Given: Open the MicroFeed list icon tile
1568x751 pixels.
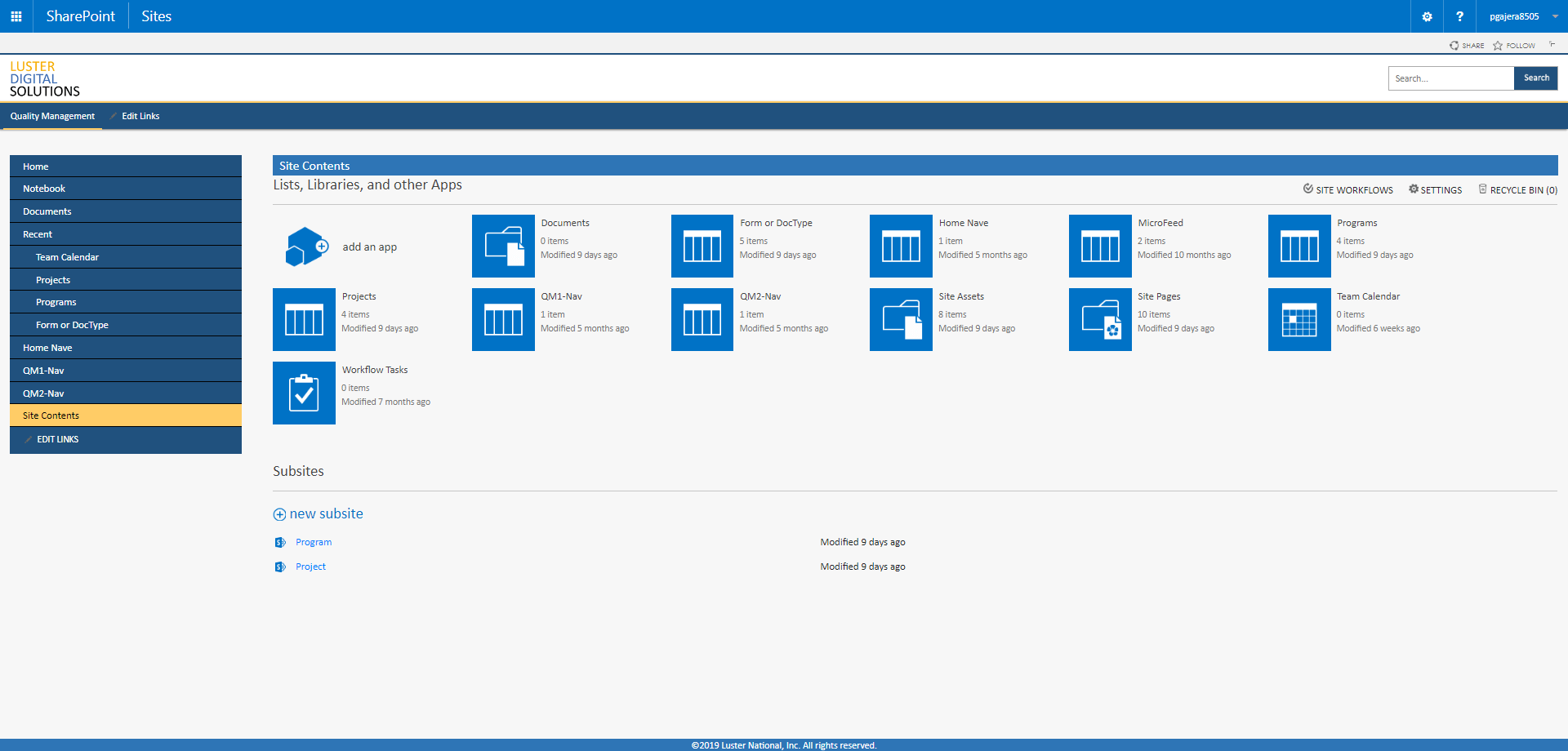Looking at the screenshot, I should 1100,247.
